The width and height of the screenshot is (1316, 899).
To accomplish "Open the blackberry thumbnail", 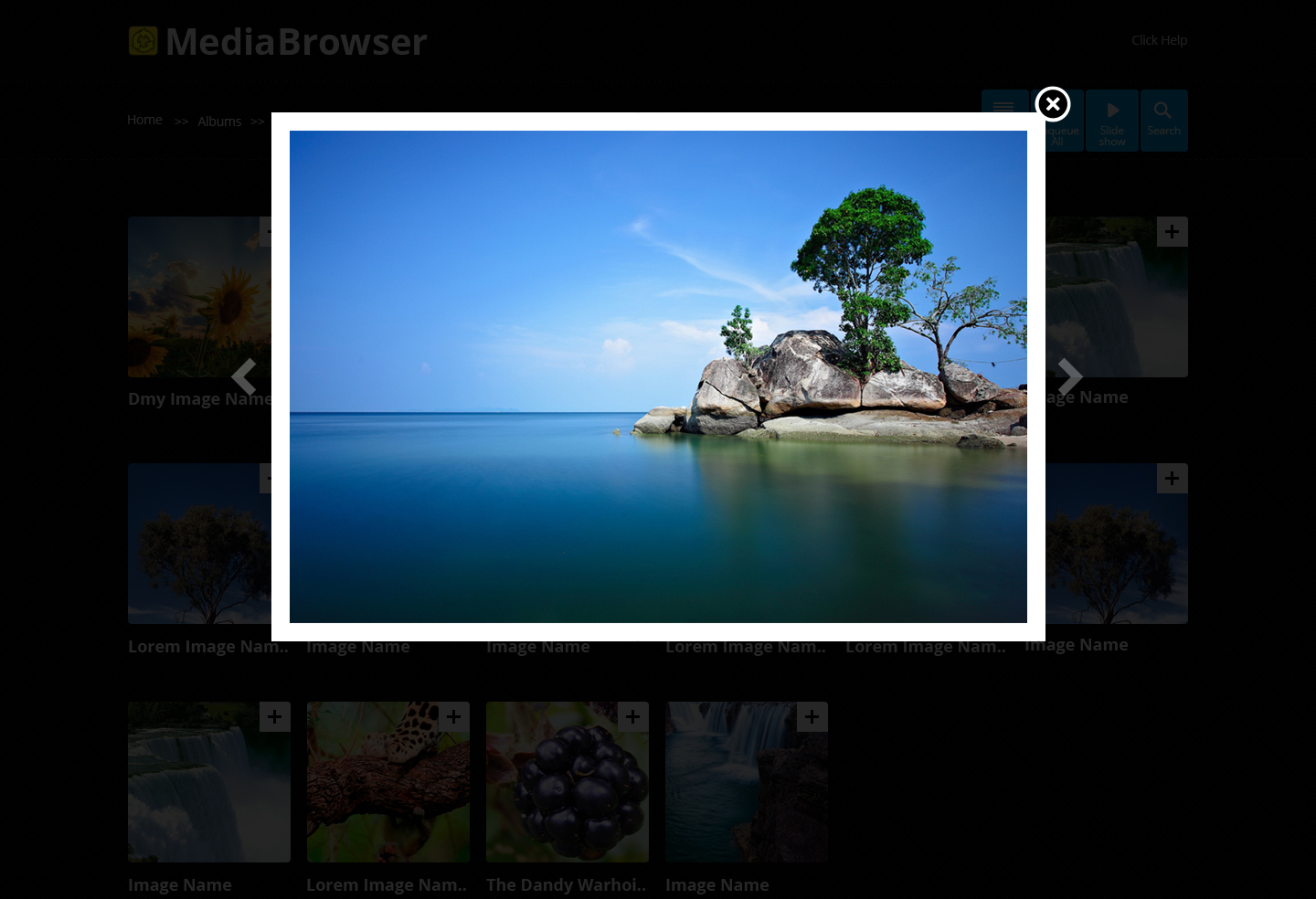I will pos(568,782).
